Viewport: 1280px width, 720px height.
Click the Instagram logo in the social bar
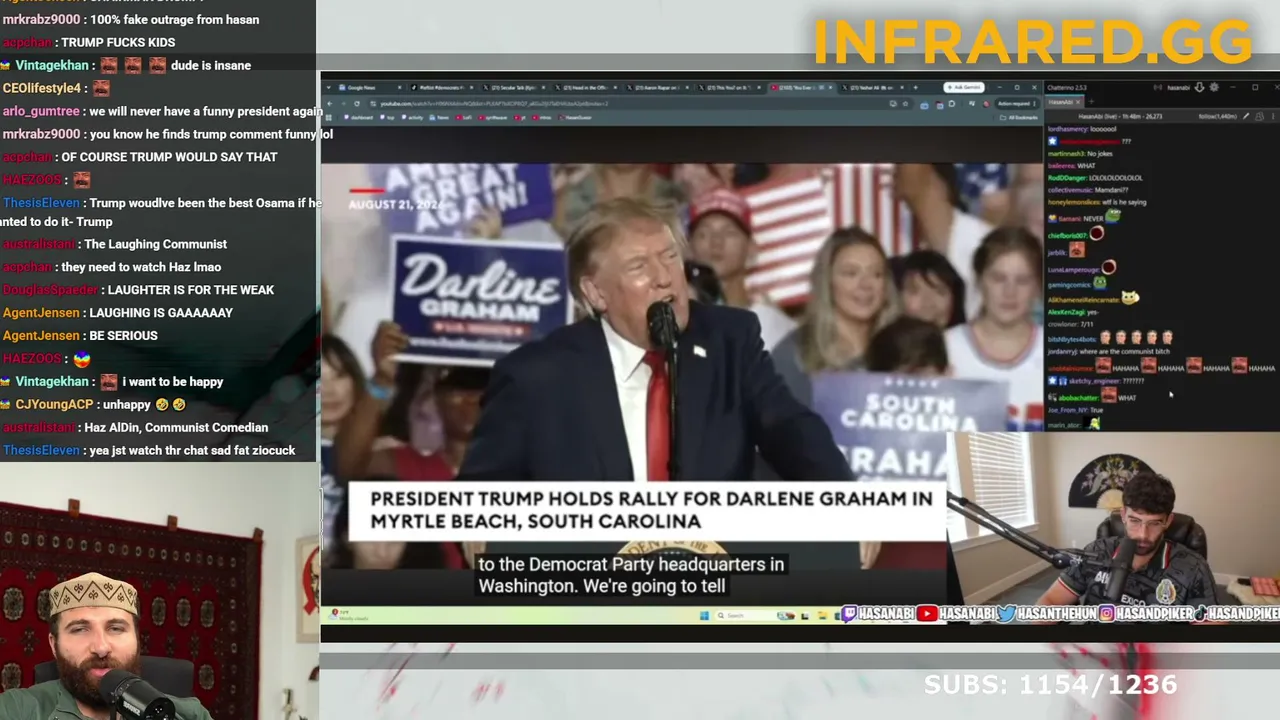[1107, 614]
